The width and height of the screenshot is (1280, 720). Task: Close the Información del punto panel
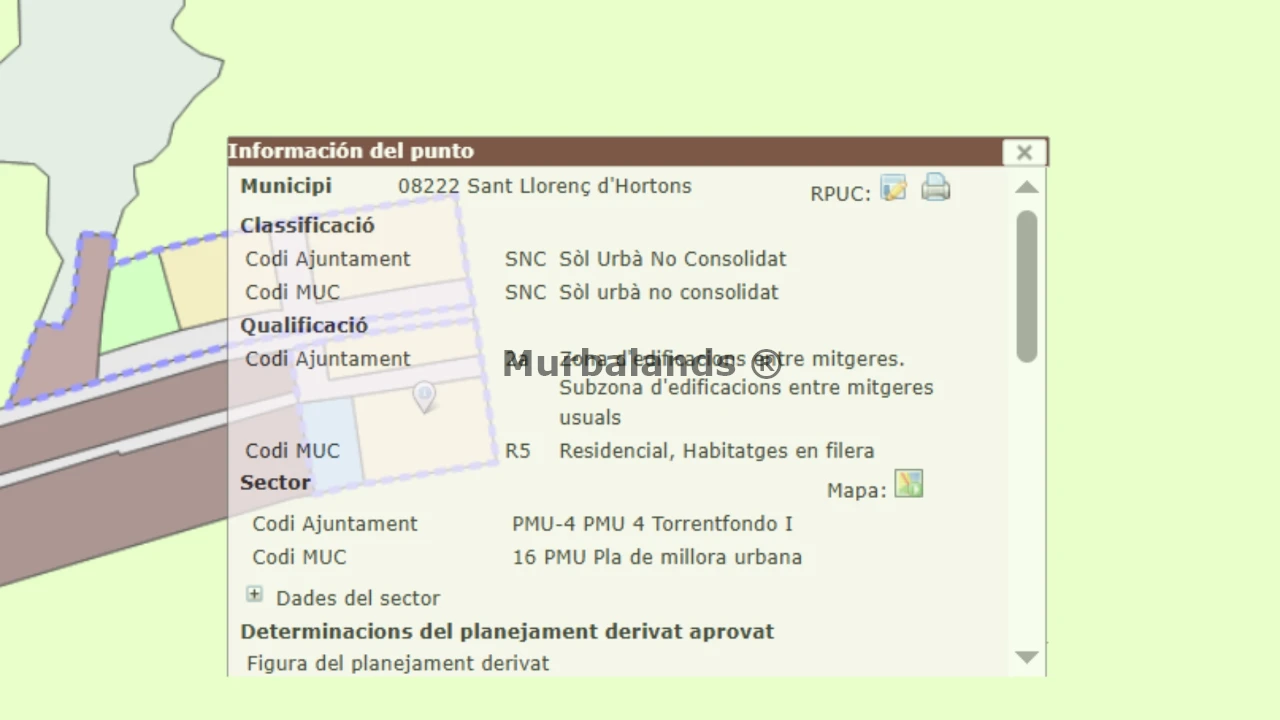pyautogui.click(x=1024, y=152)
